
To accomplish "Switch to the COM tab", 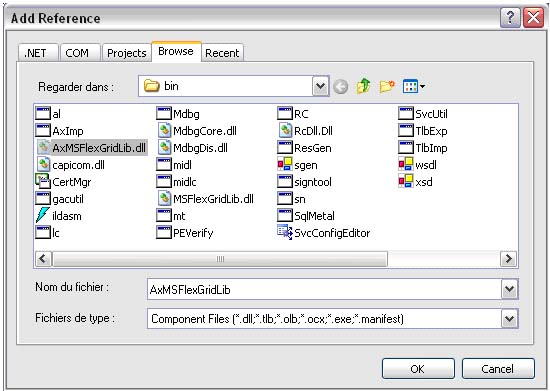I will 80,53.
